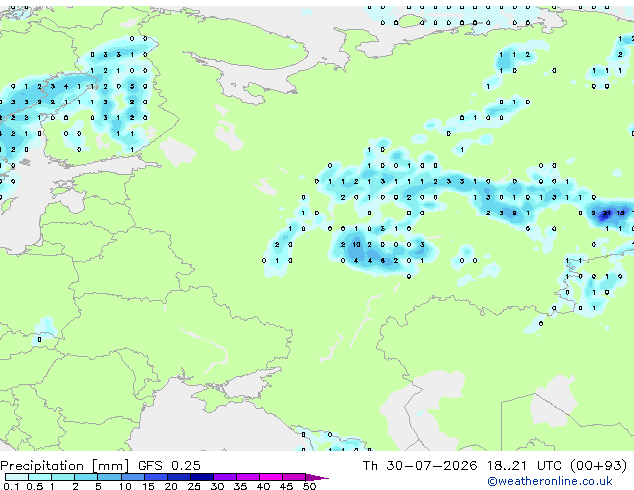Image resolution: width=634 pixels, height=490 pixels.
Task: Click the 'Precipitation [mm]' title text
Action: [x=65, y=466]
